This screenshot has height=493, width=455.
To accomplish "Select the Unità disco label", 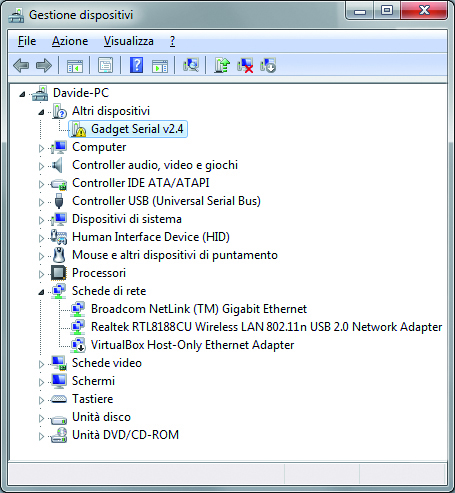I will (x=101, y=417).
